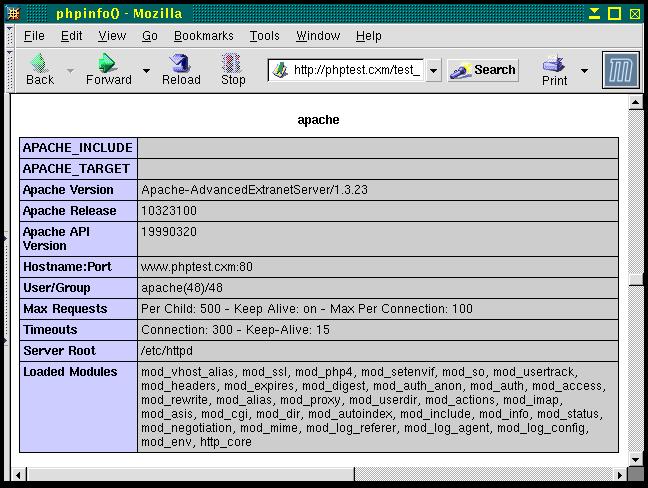Click the 'www.phptest.cxm:80' value
648x488 pixels.
[x=197, y=267]
